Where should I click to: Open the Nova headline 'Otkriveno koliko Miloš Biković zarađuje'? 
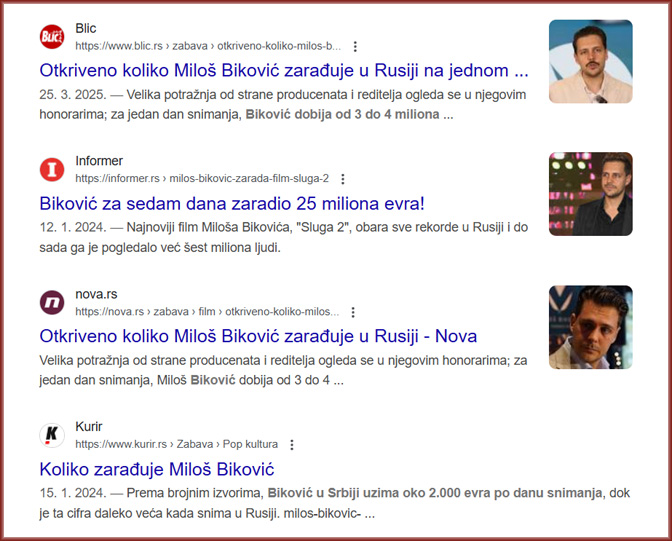tap(258, 336)
